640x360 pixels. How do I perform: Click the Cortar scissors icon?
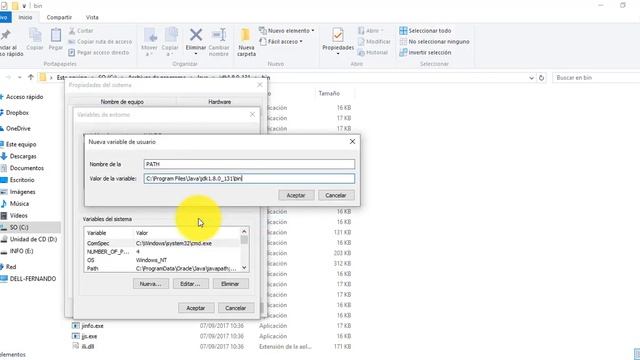pos(72,31)
